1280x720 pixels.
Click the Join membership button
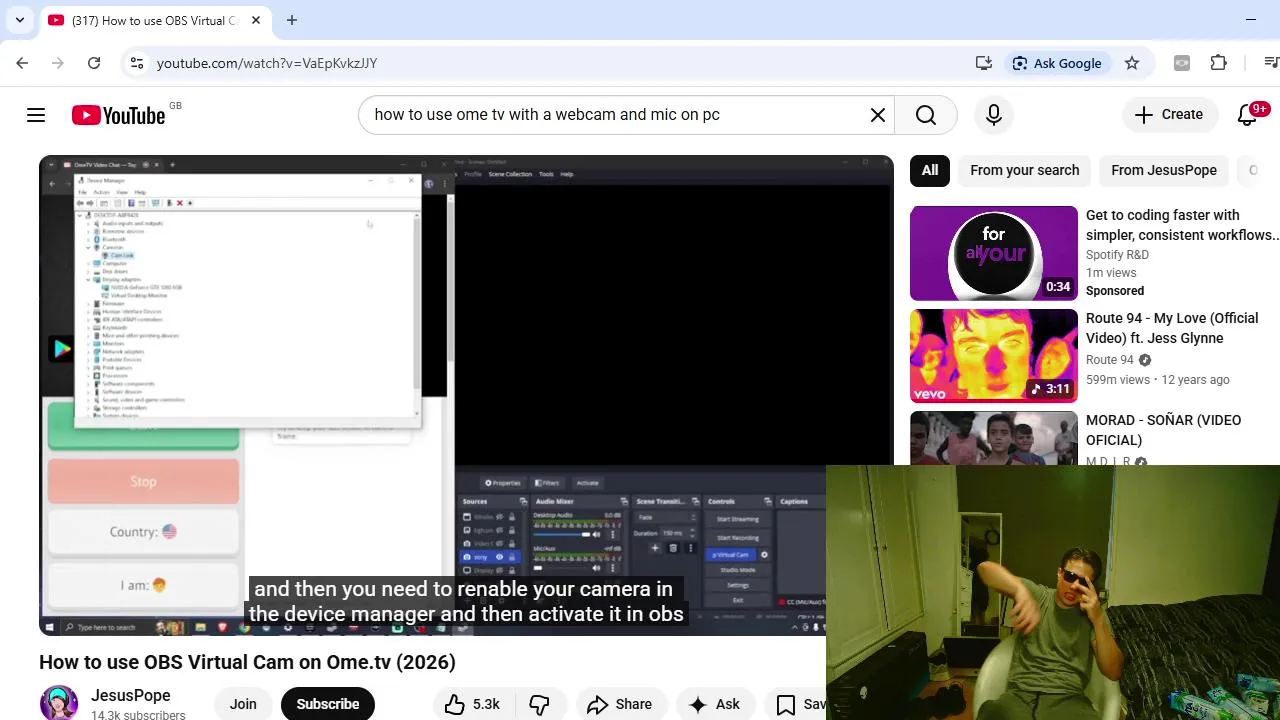(x=243, y=704)
